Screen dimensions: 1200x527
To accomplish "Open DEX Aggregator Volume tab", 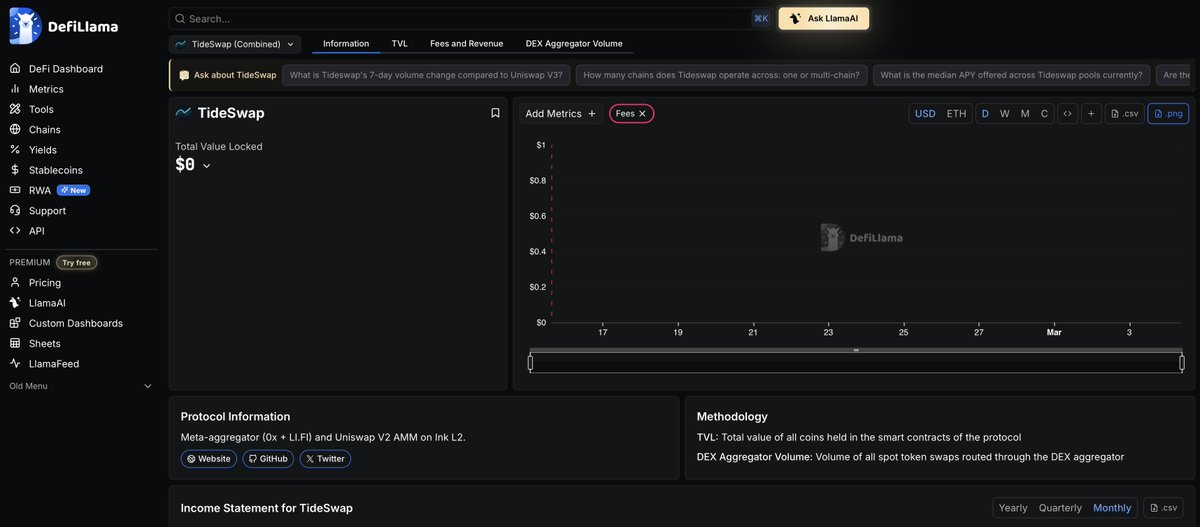I will [574, 44].
